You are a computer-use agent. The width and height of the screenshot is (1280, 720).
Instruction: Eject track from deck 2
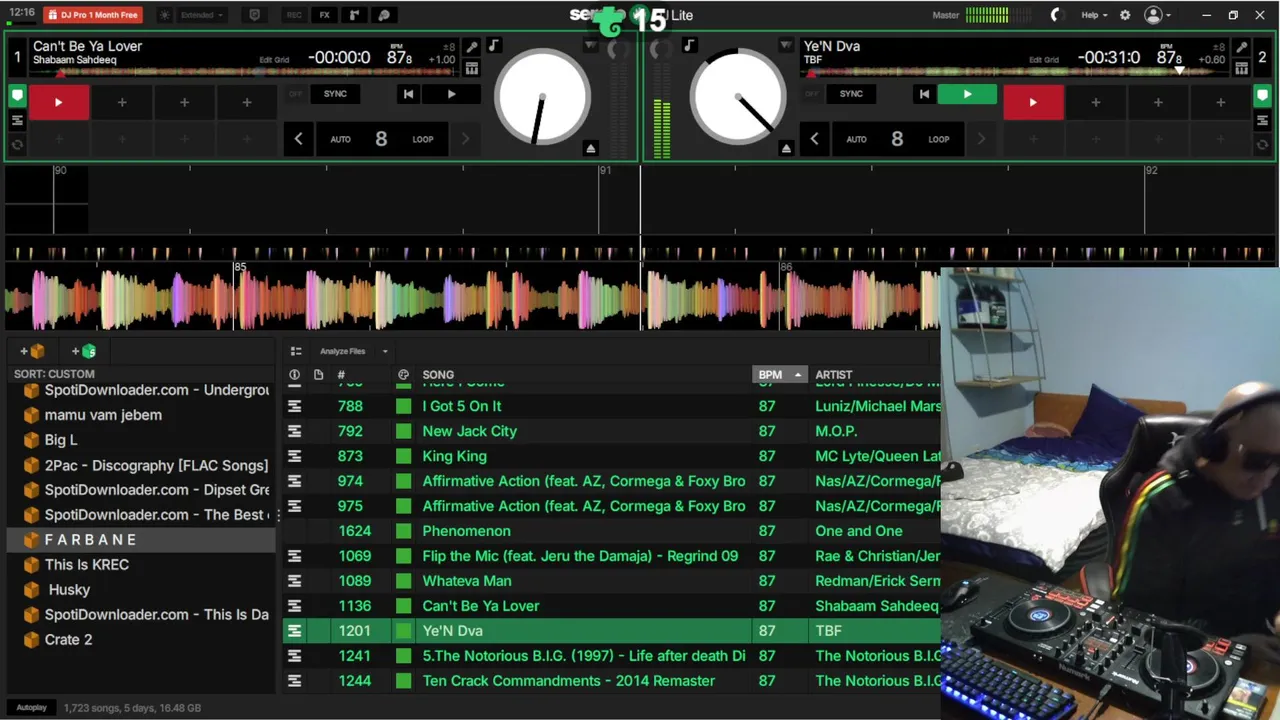[x=786, y=148]
